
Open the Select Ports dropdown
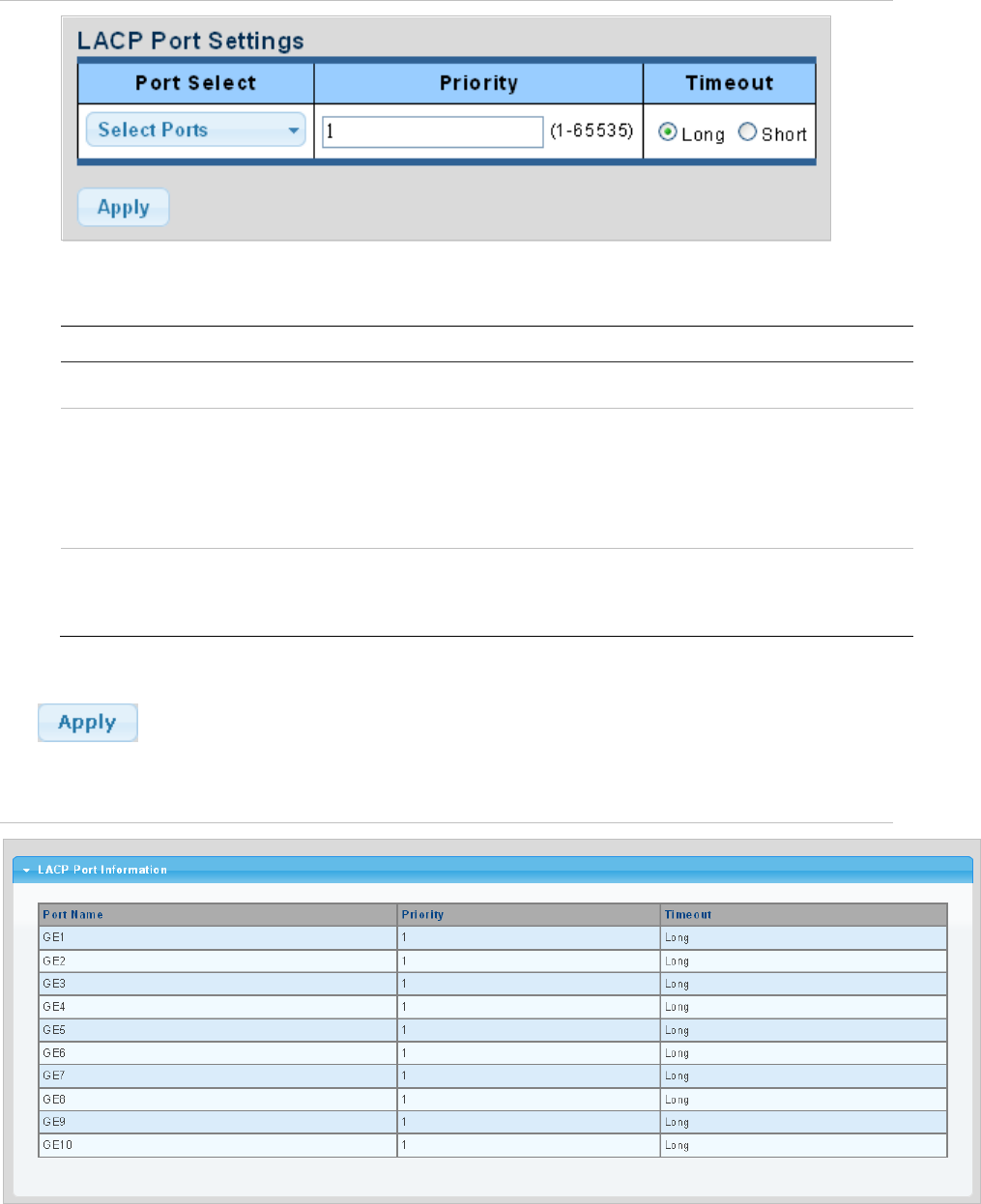click(196, 129)
